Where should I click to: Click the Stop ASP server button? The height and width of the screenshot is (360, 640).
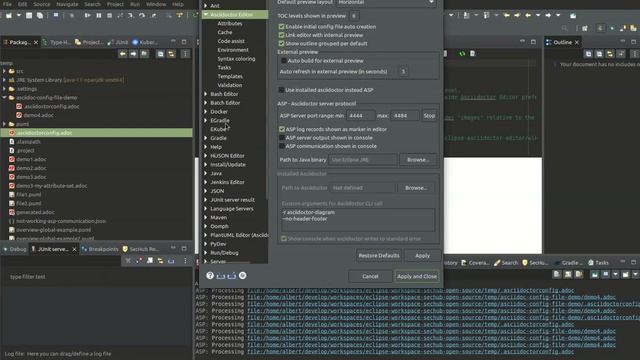tap(429, 116)
